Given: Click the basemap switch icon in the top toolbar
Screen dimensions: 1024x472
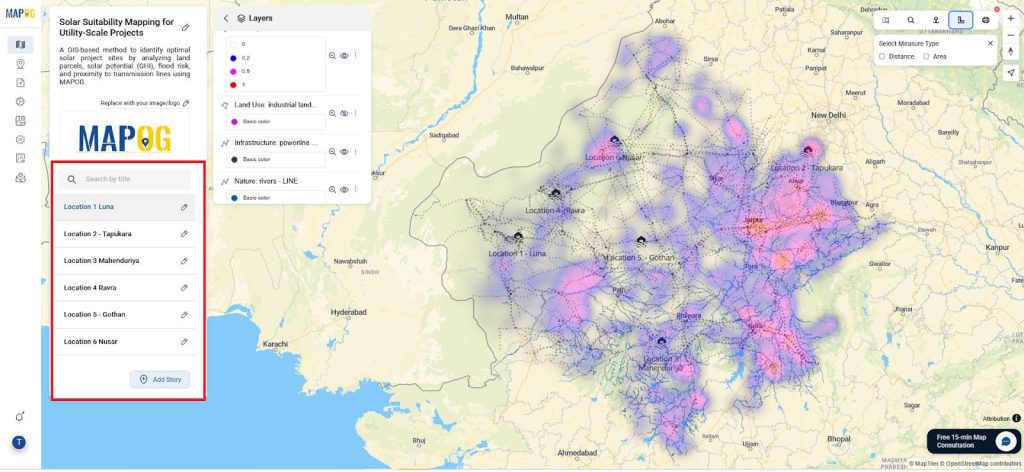Looking at the screenshot, I should [x=886, y=20].
